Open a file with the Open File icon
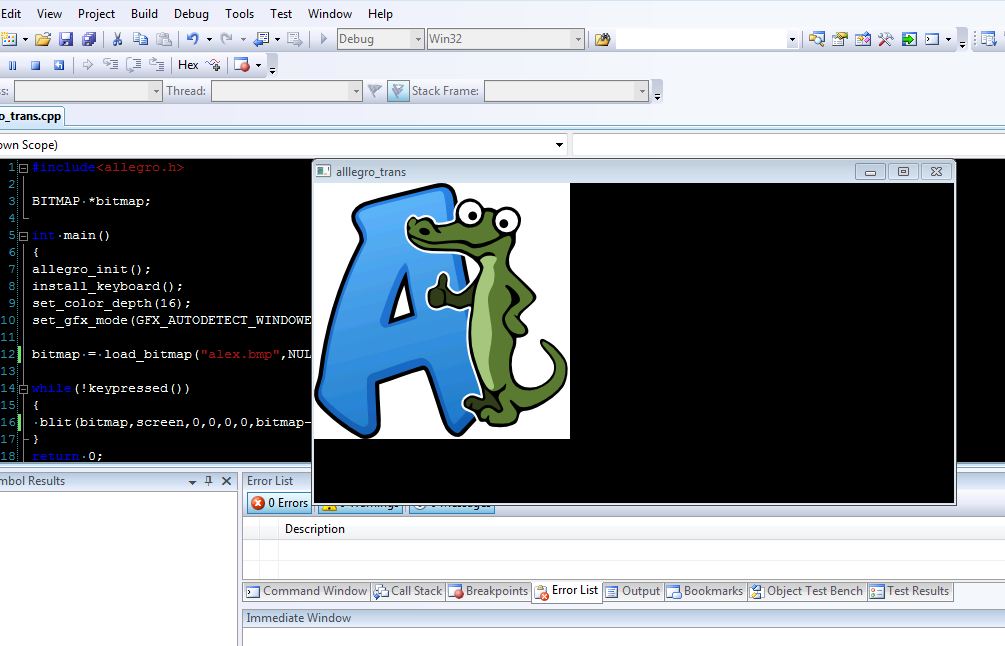This screenshot has height=646, width=1005. pyautogui.click(x=42, y=38)
